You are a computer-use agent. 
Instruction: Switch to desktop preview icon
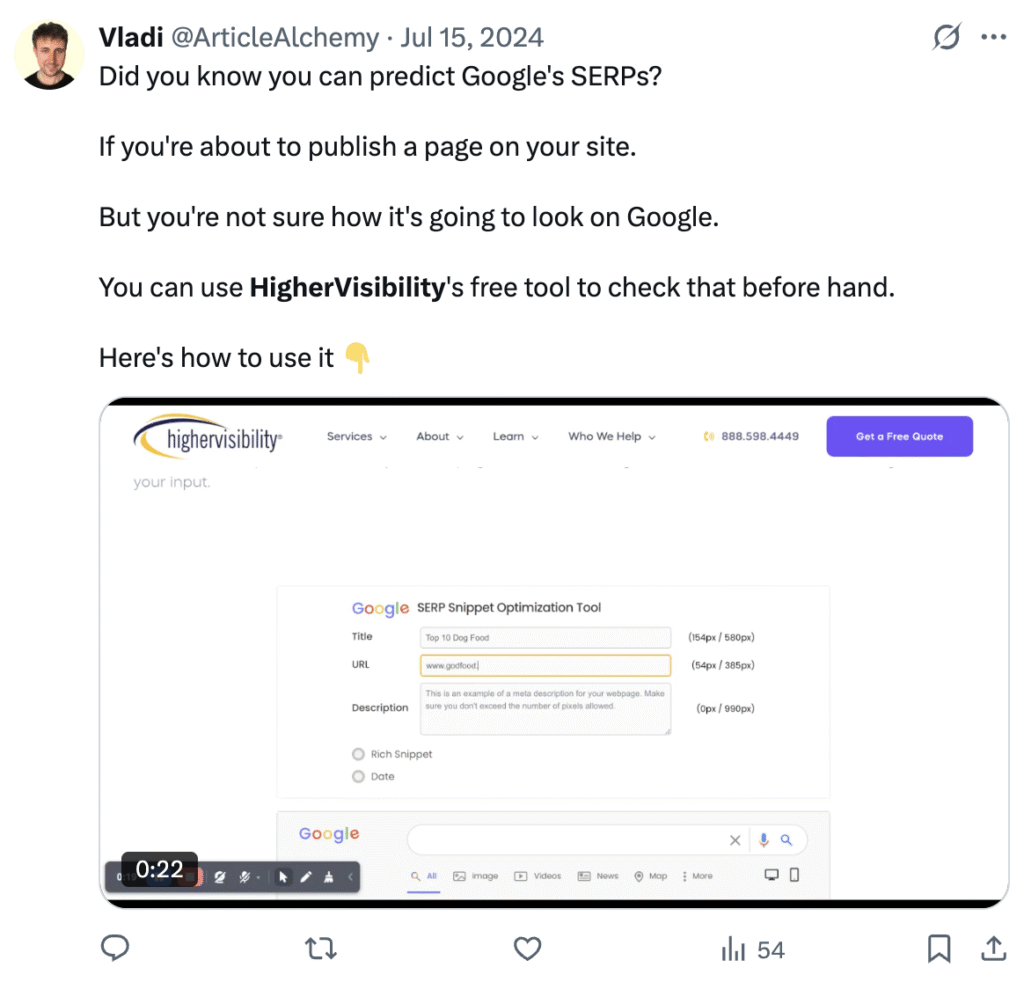coord(771,875)
